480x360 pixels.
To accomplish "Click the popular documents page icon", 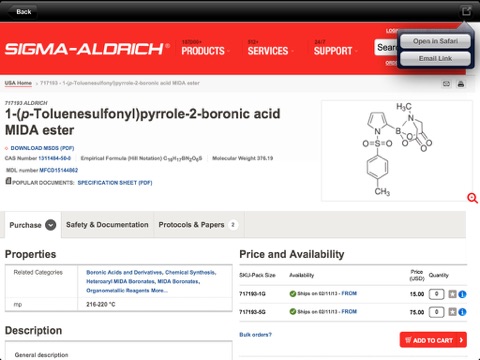I will (x=8, y=181).
